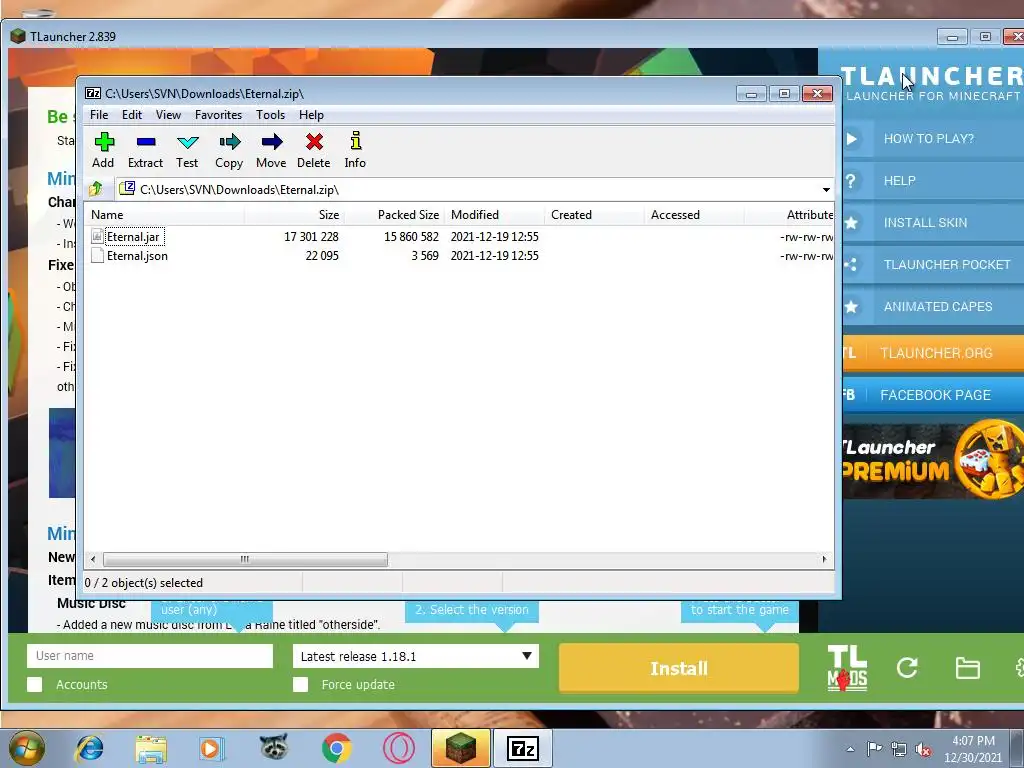Open Internet Explorer from the taskbar
The width and height of the screenshot is (1024, 768).
89,748
